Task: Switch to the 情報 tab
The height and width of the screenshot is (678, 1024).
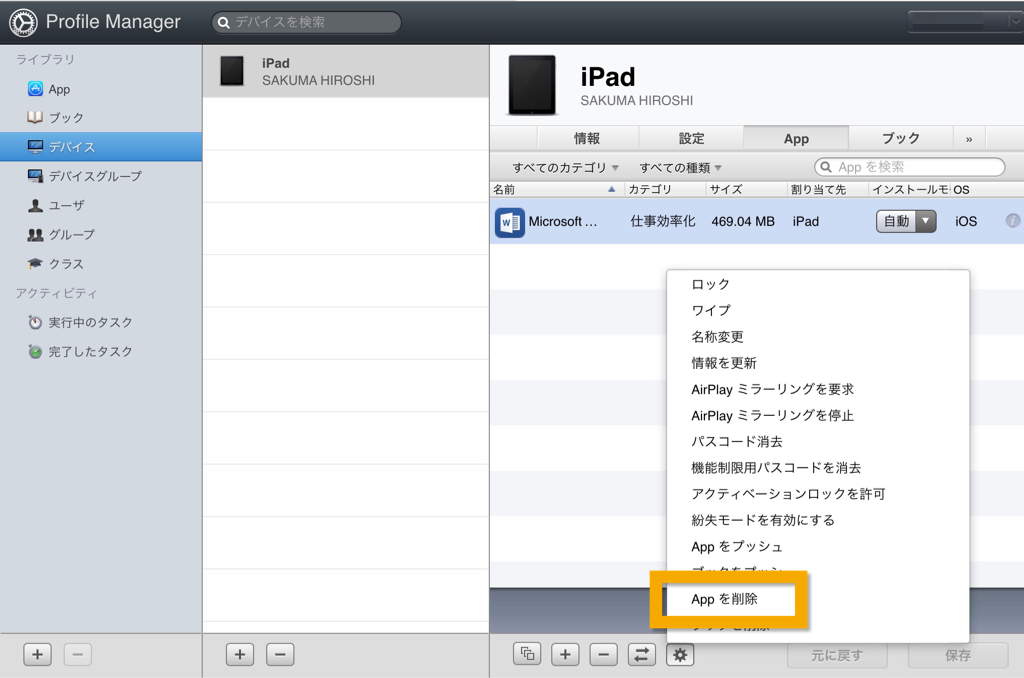Action: point(586,138)
